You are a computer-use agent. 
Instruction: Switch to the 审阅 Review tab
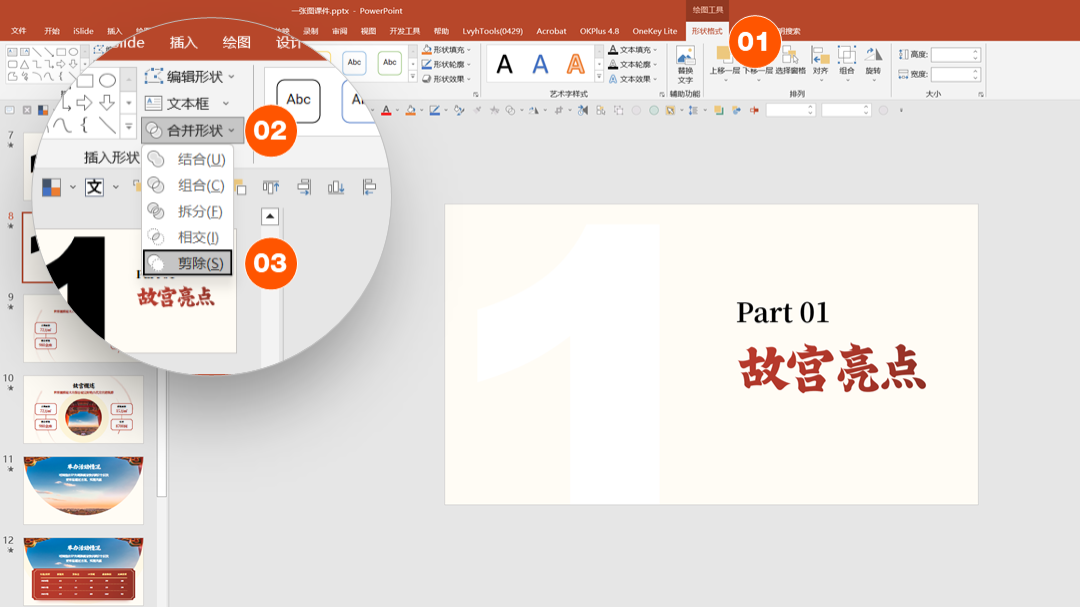pos(340,31)
